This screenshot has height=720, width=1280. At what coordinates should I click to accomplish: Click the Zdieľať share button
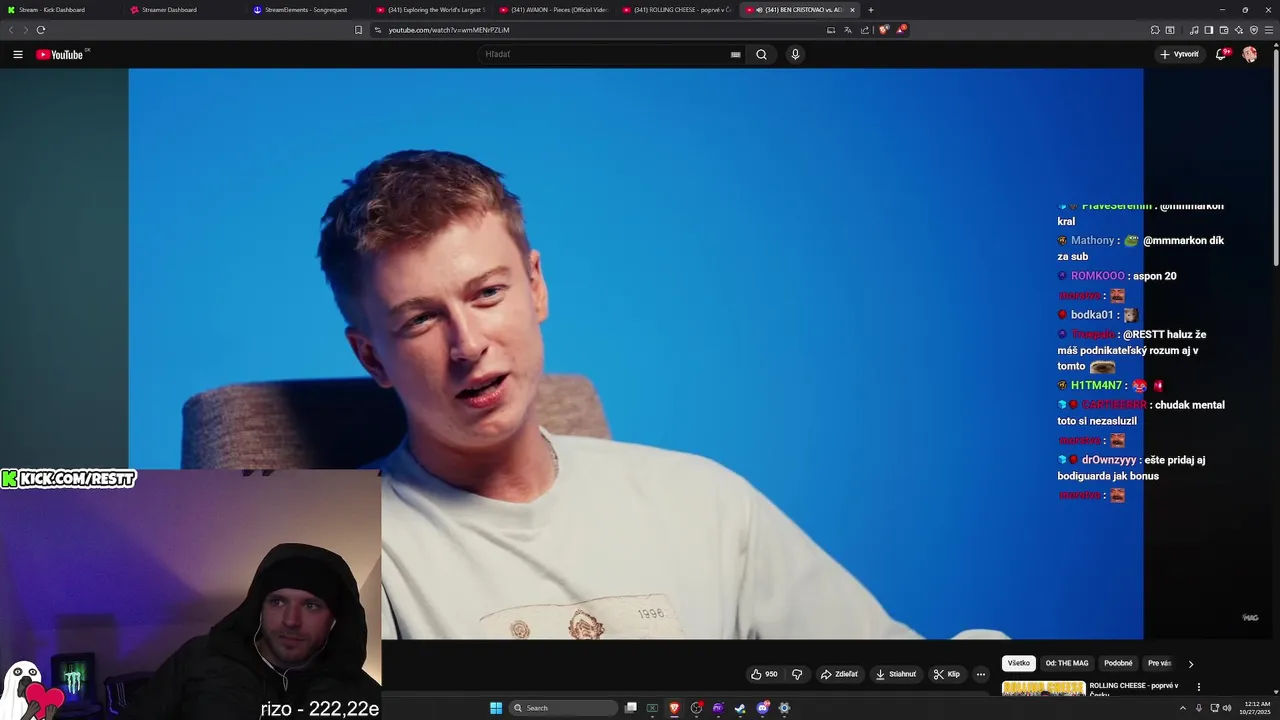(x=840, y=674)
